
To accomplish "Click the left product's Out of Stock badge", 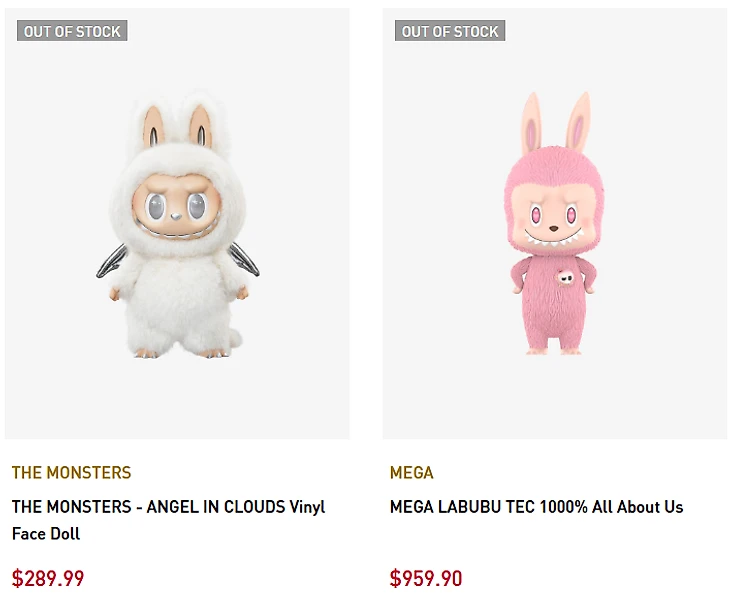I will click(72, 32).
